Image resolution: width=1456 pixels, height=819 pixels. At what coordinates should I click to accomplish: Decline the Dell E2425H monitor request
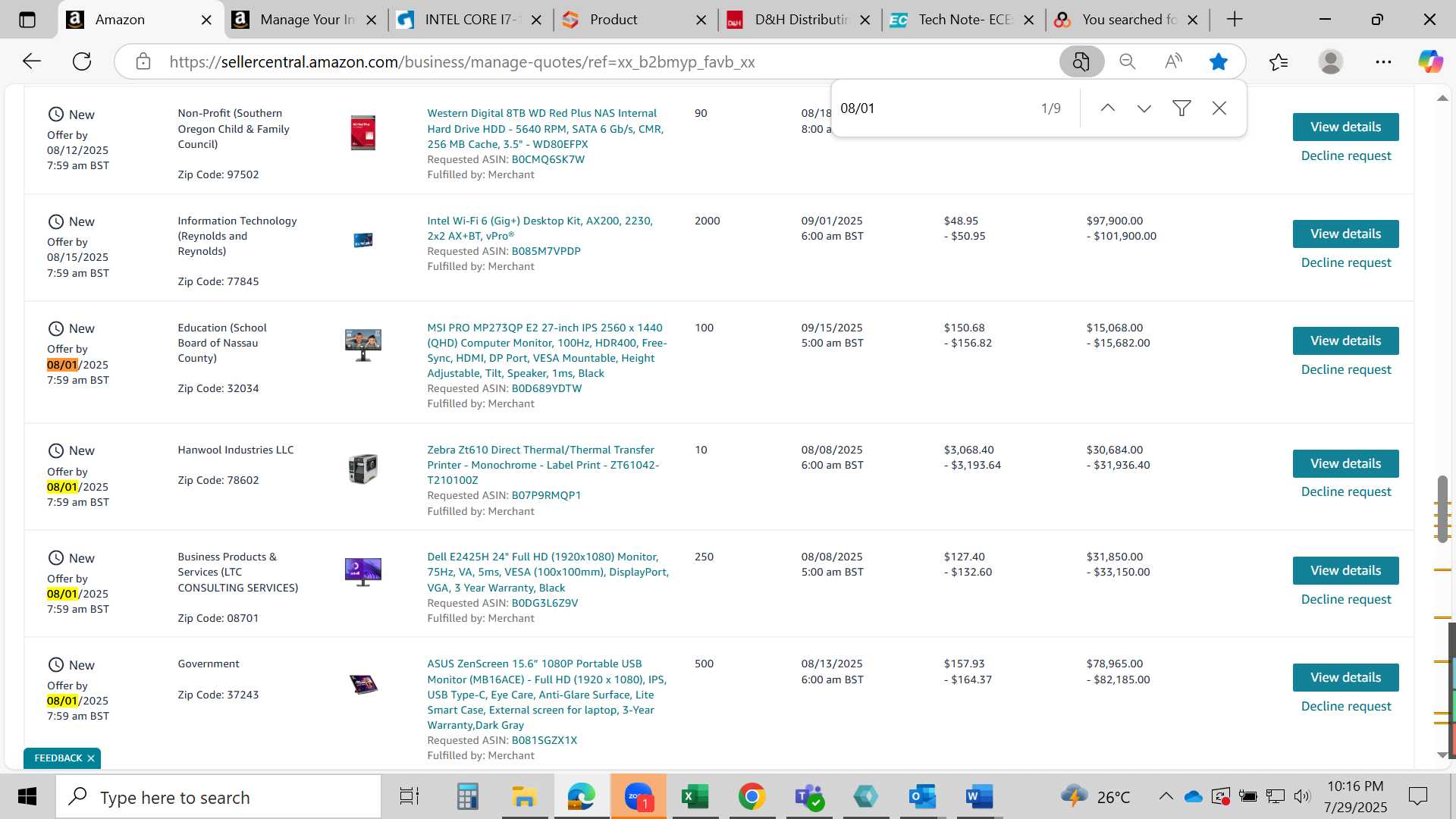coord(1346,599)
